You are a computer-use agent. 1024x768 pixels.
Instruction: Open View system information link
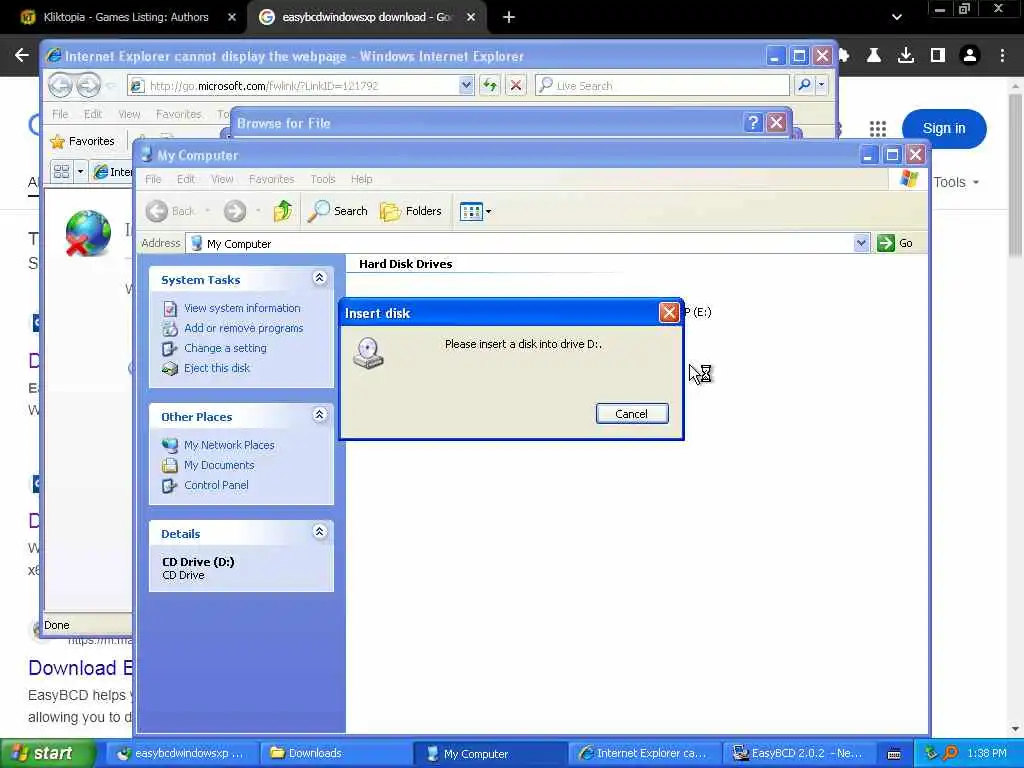point(242,308)
